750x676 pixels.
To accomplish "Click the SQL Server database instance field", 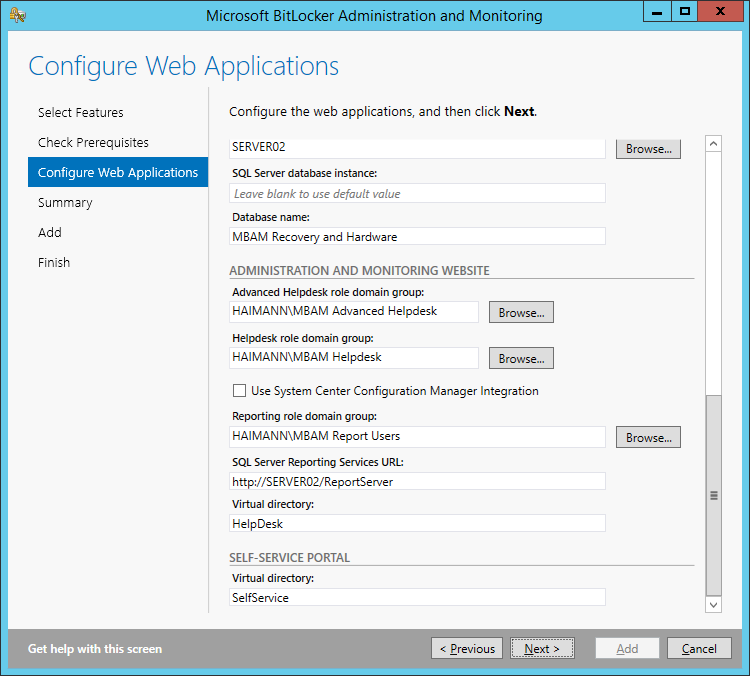I will click(x=417, y=193).
